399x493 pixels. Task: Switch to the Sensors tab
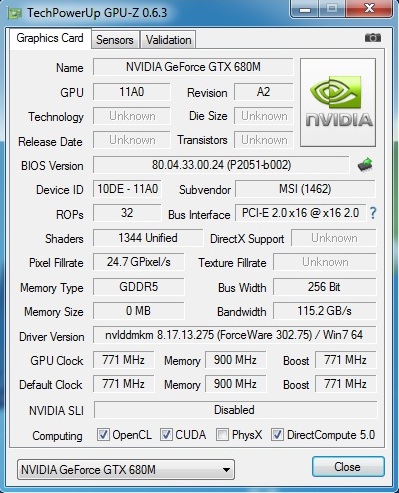coord(115,40)
